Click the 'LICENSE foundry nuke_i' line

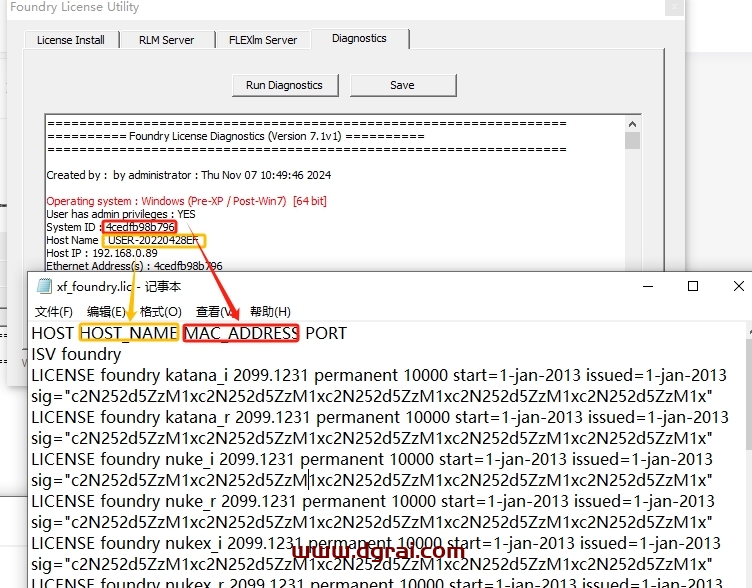372,459
